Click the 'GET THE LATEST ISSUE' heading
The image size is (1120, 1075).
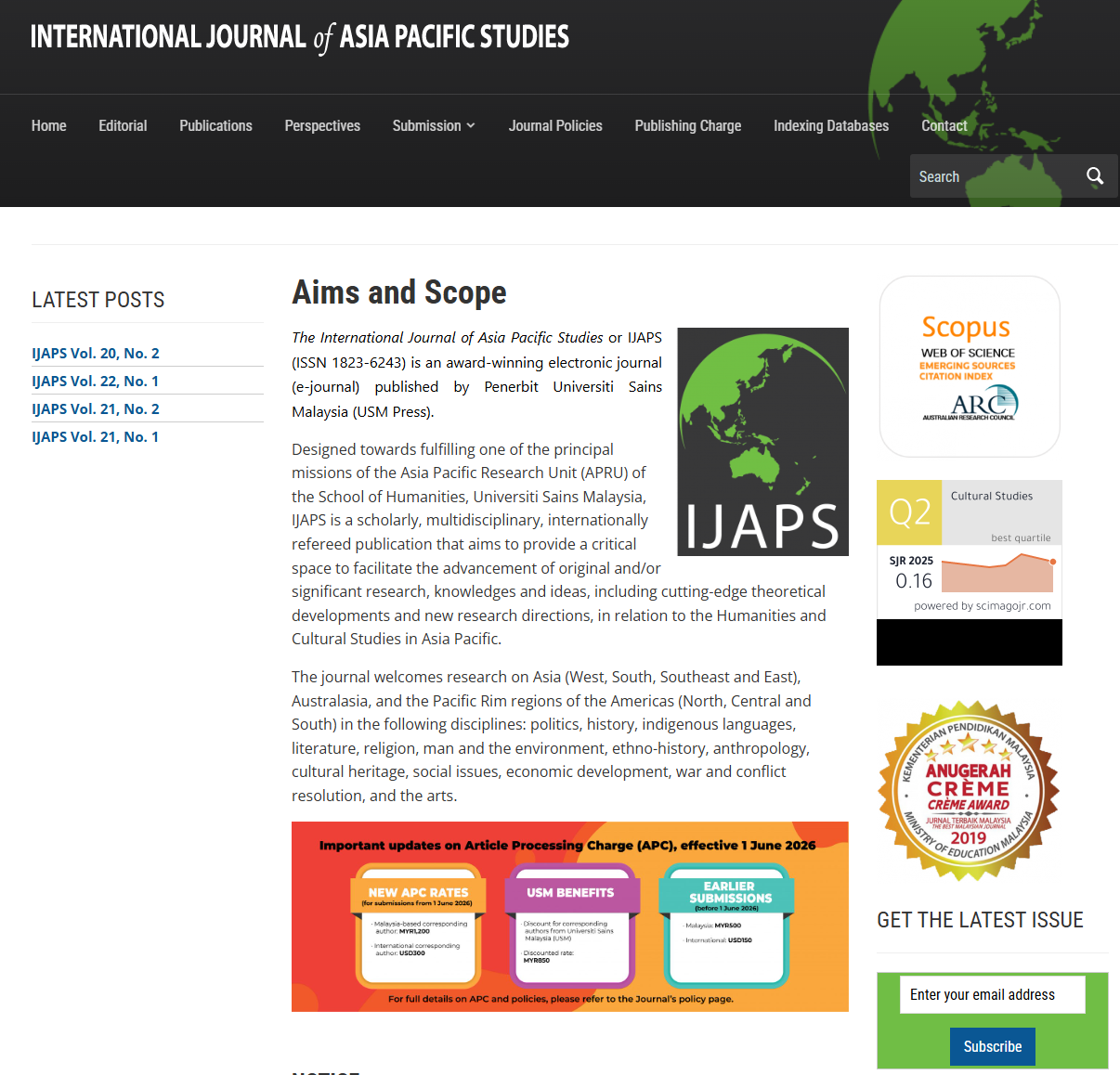pos(981,920)
